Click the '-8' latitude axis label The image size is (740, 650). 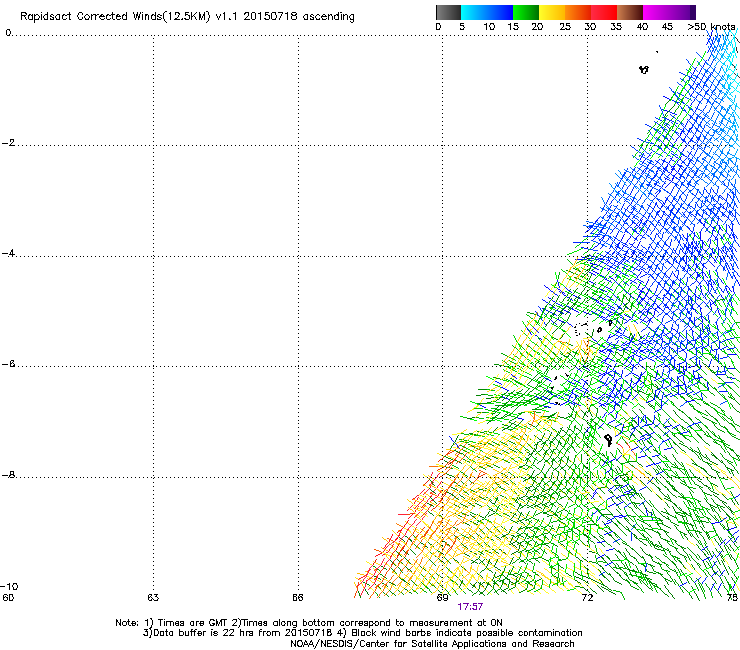[8, 474]
